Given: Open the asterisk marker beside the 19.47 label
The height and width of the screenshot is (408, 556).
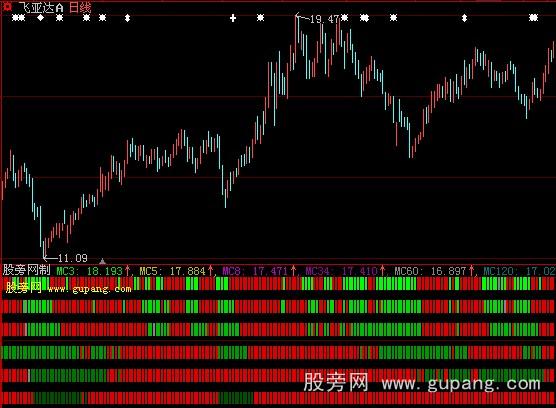Looking at the screenshot, I should (345, 17).
